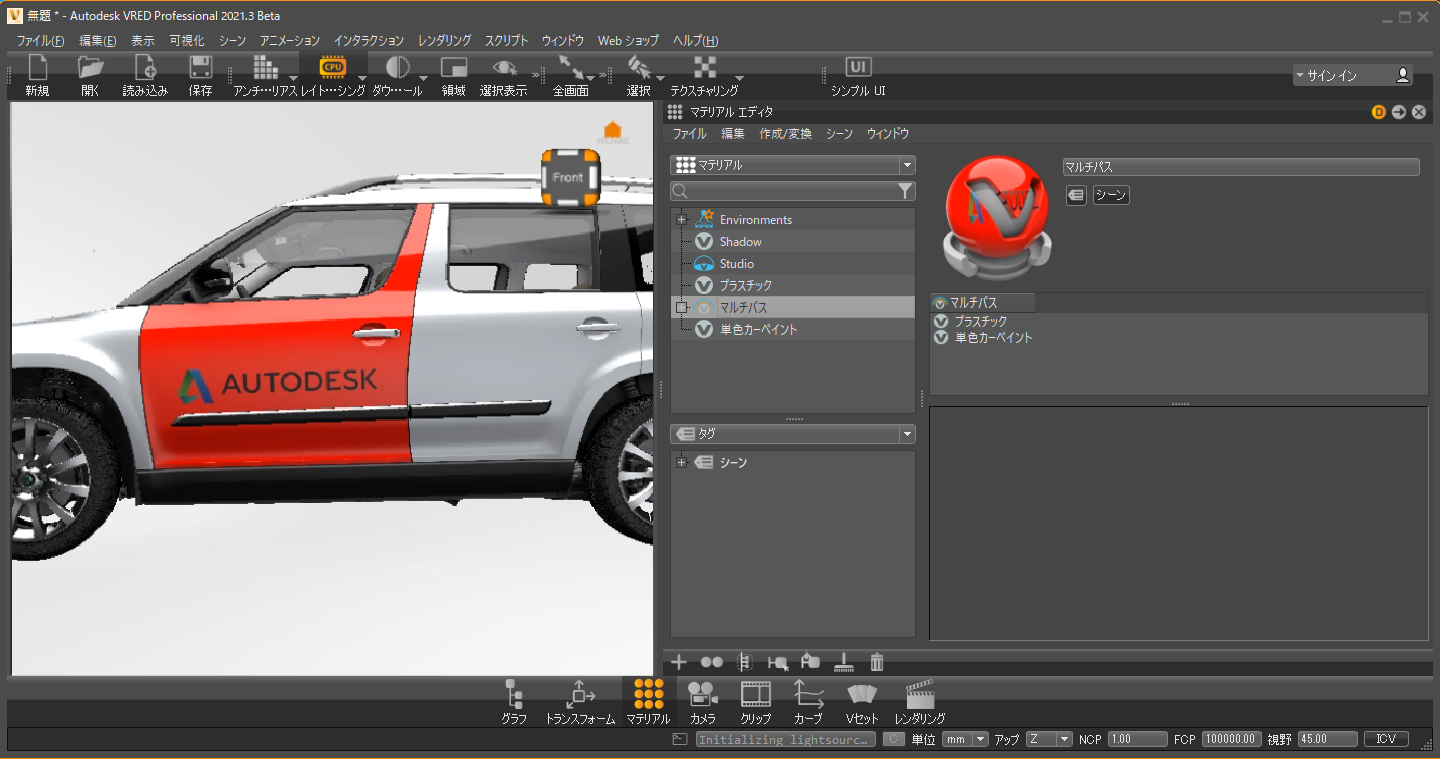Click the 読み込み (Import) toolbar icon
1440x759 pixels.
[x=145, y=68]
